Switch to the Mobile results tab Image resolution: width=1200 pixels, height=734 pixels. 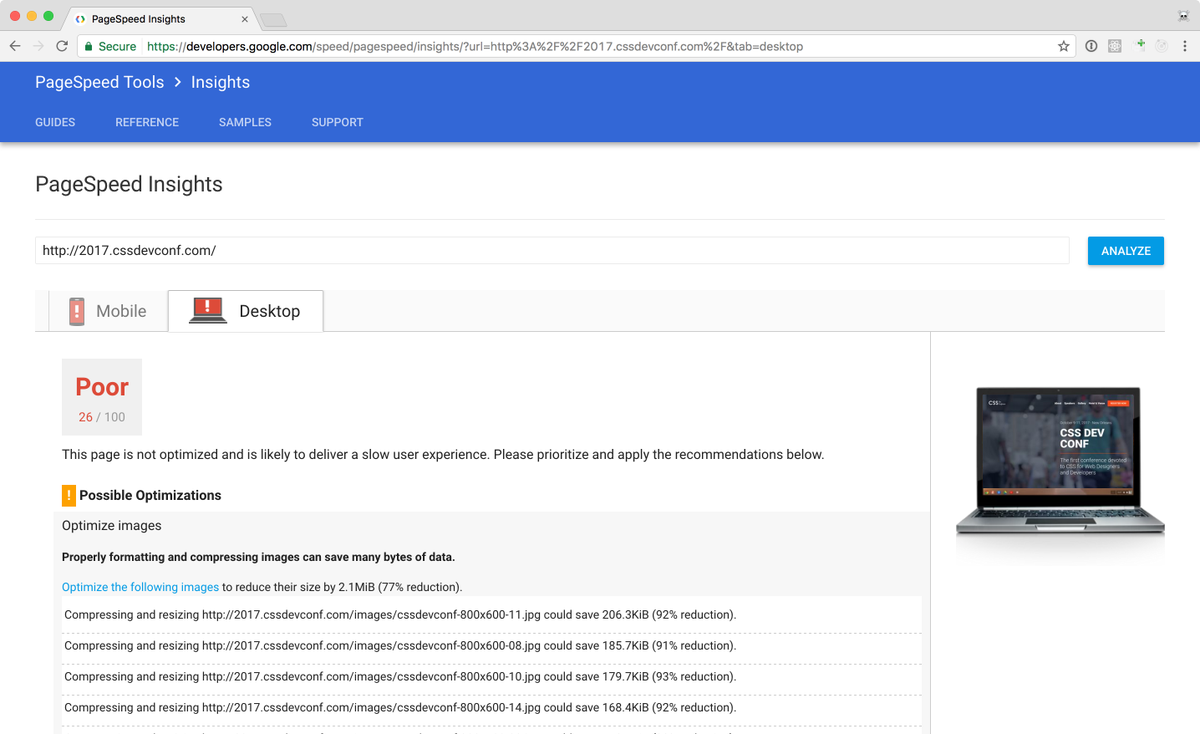[x=108, y=311]
